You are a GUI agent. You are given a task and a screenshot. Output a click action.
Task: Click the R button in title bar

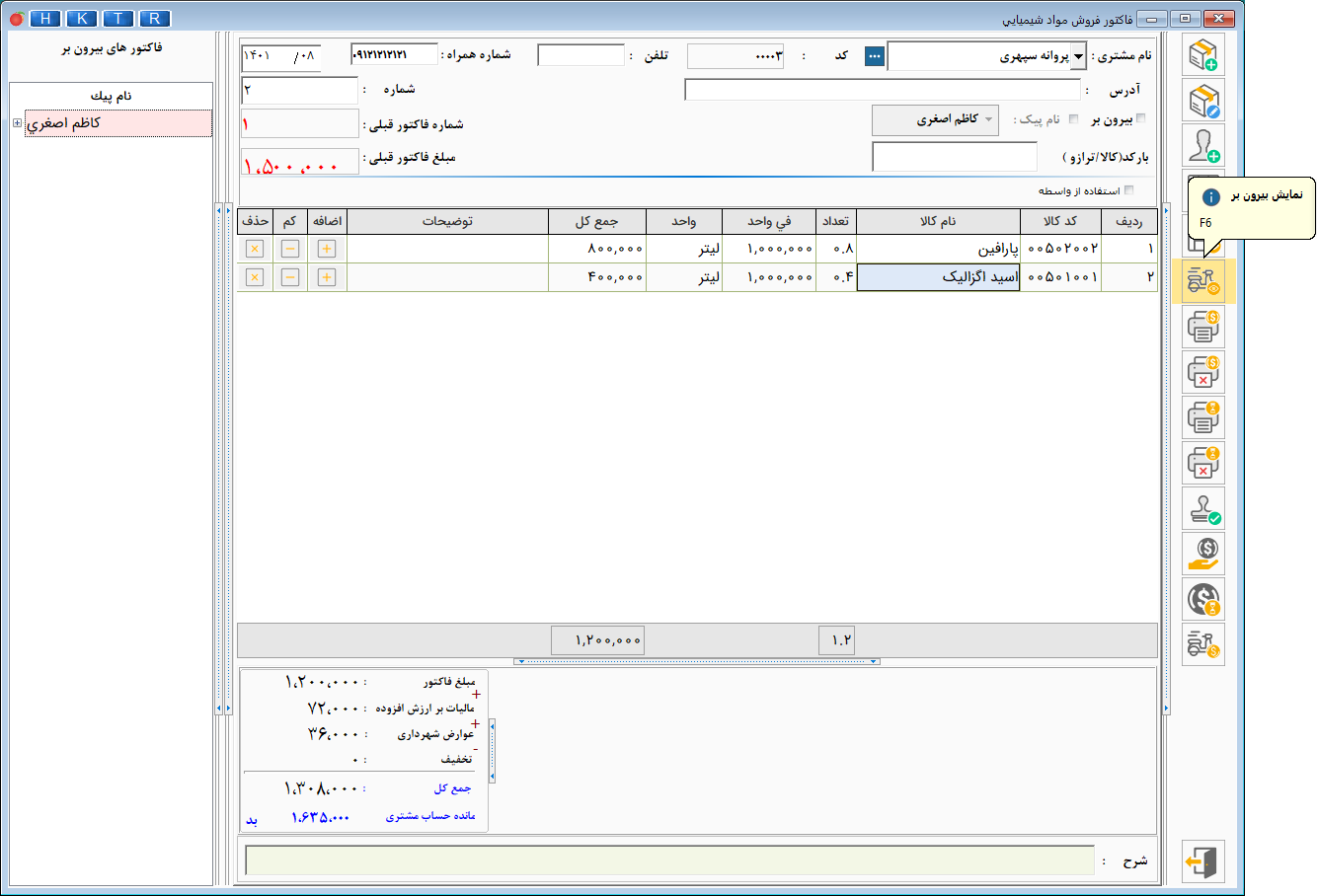point(155,19)
